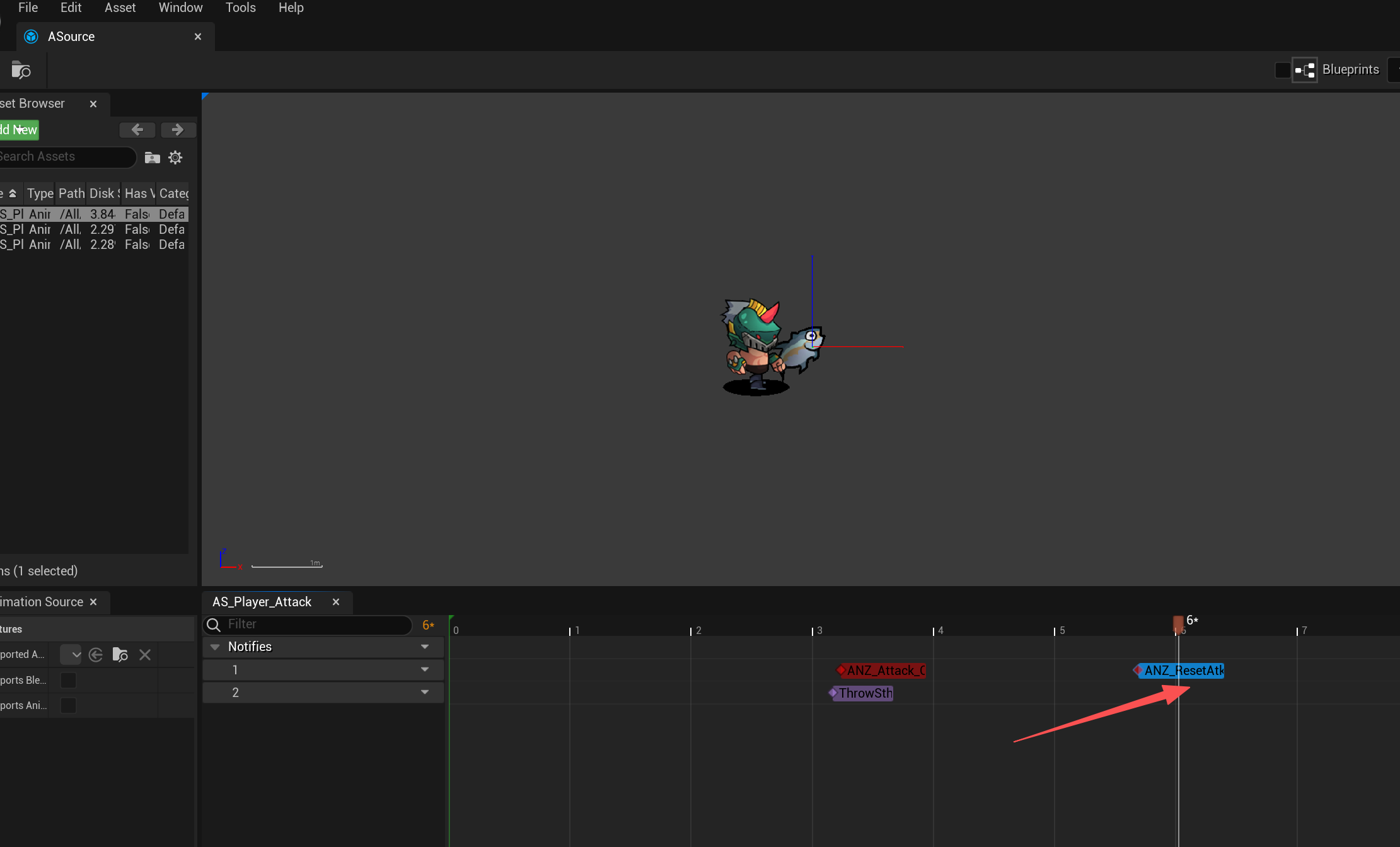Open options dropdown for notify track 1
Image resolution: width=1400 pixels, height=847 pixels.
[x=425, y=670]
